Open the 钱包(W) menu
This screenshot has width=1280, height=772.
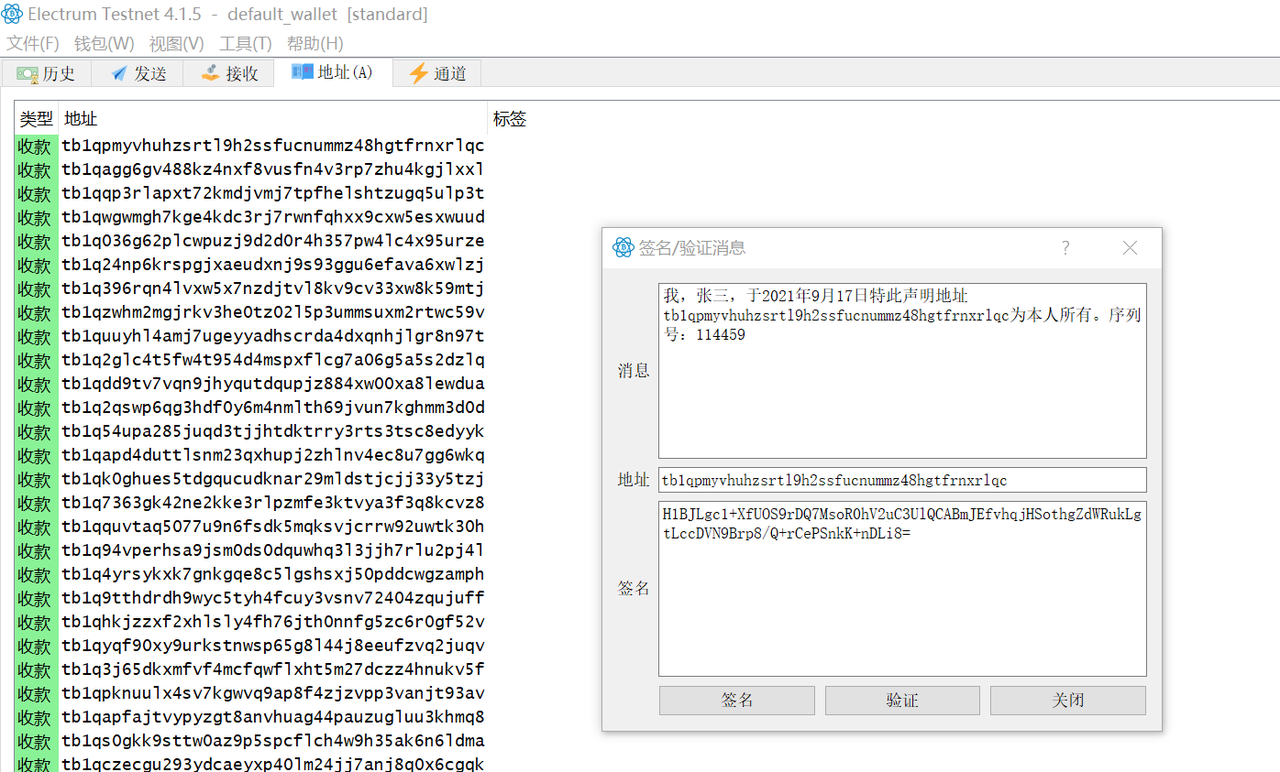tap(104, 44)
